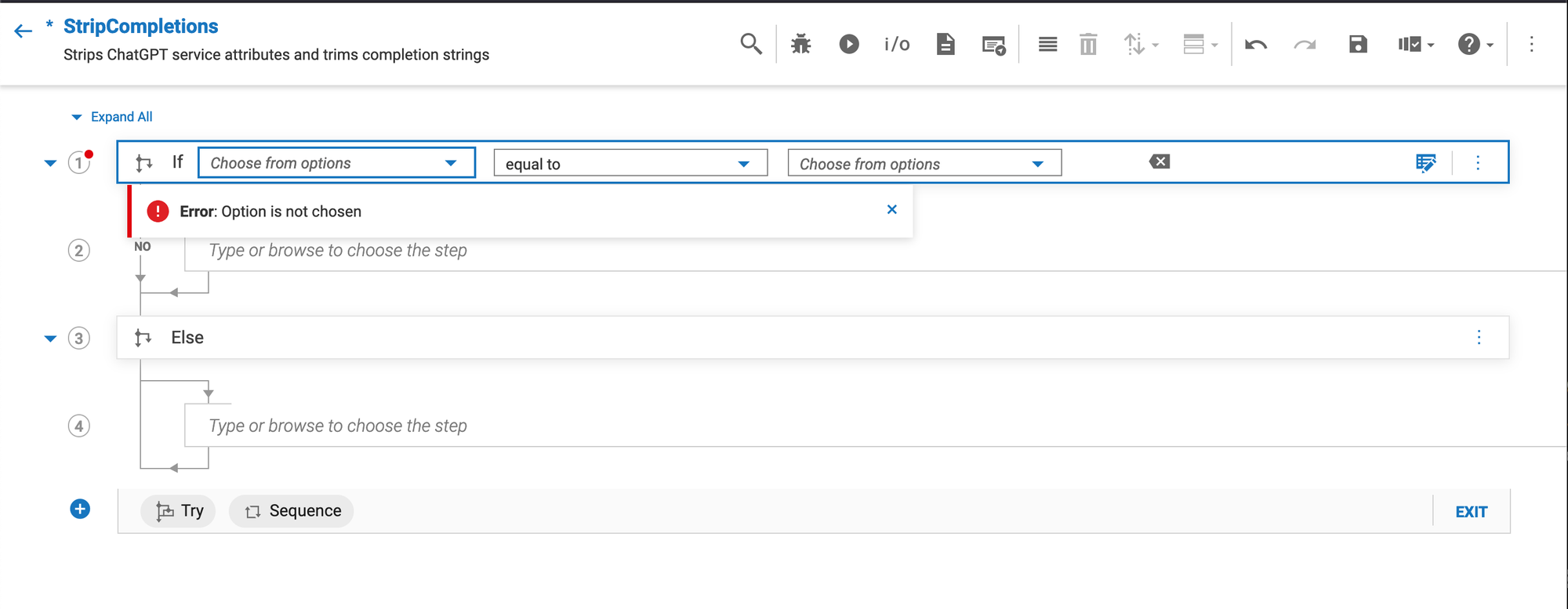Dismiss the 'Option is not chosen' error

click(x=891, y=209)
